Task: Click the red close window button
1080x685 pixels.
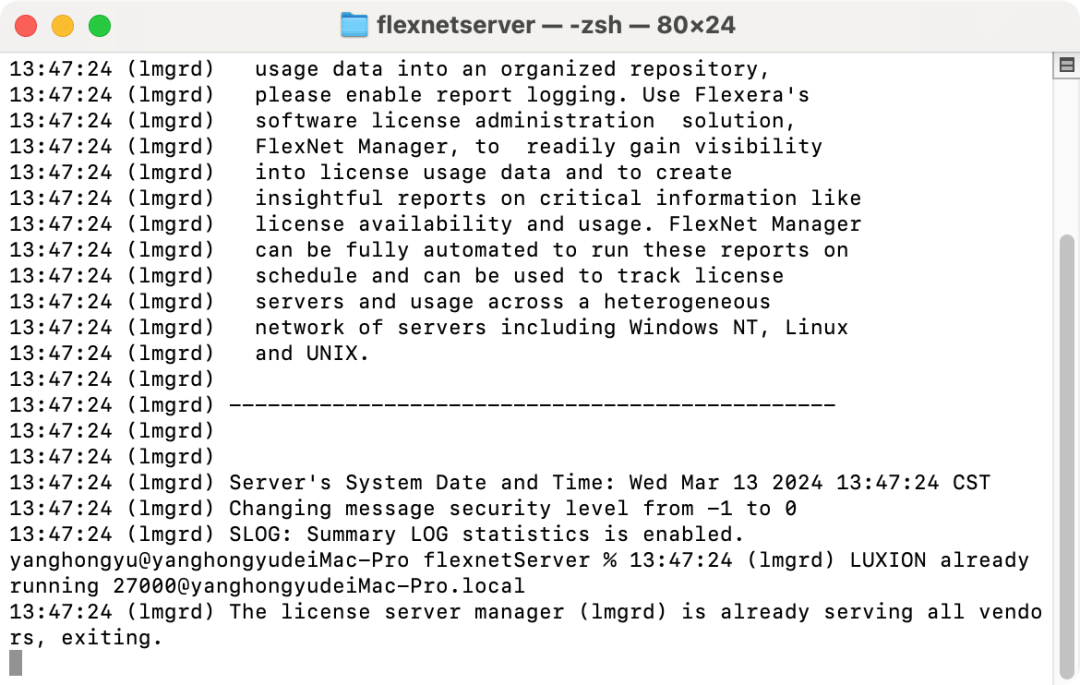Action: [x=26, y=26]
